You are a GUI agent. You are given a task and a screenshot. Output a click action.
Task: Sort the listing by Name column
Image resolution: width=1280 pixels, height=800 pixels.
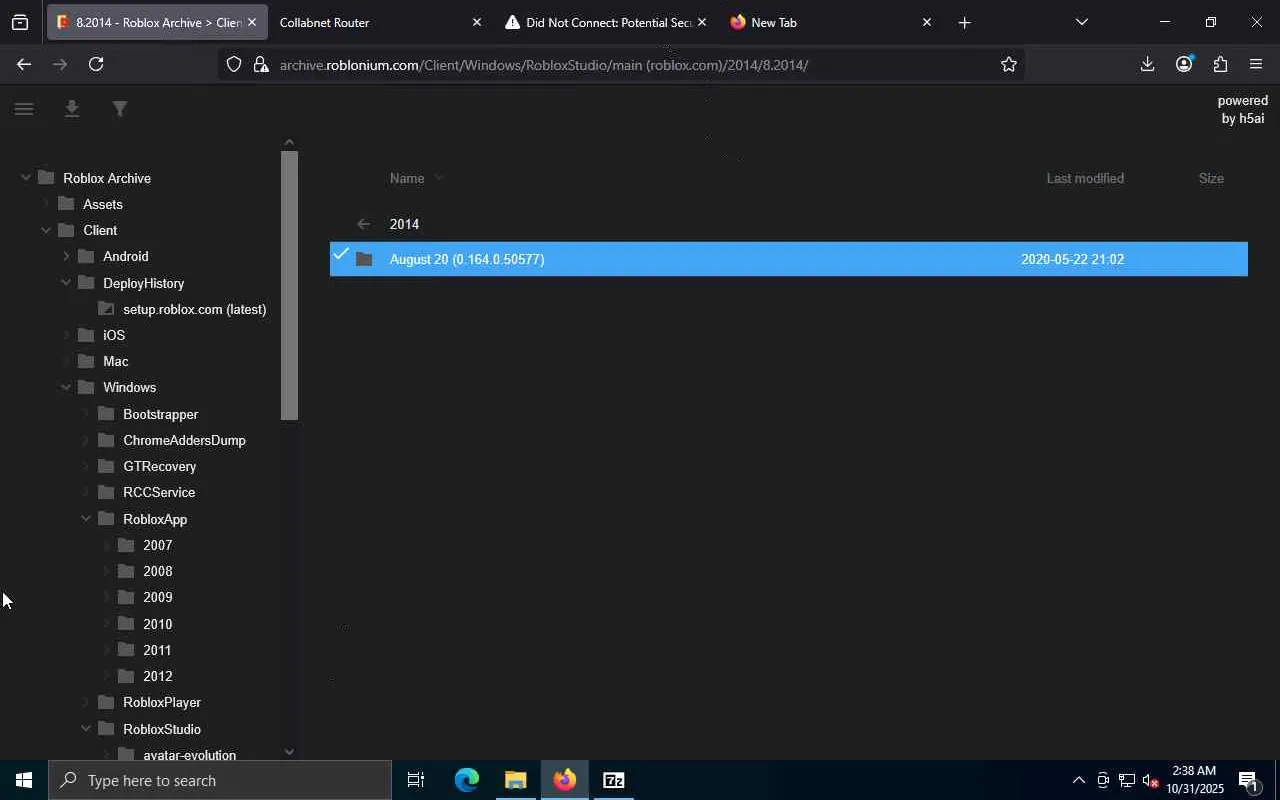[407, 178]
